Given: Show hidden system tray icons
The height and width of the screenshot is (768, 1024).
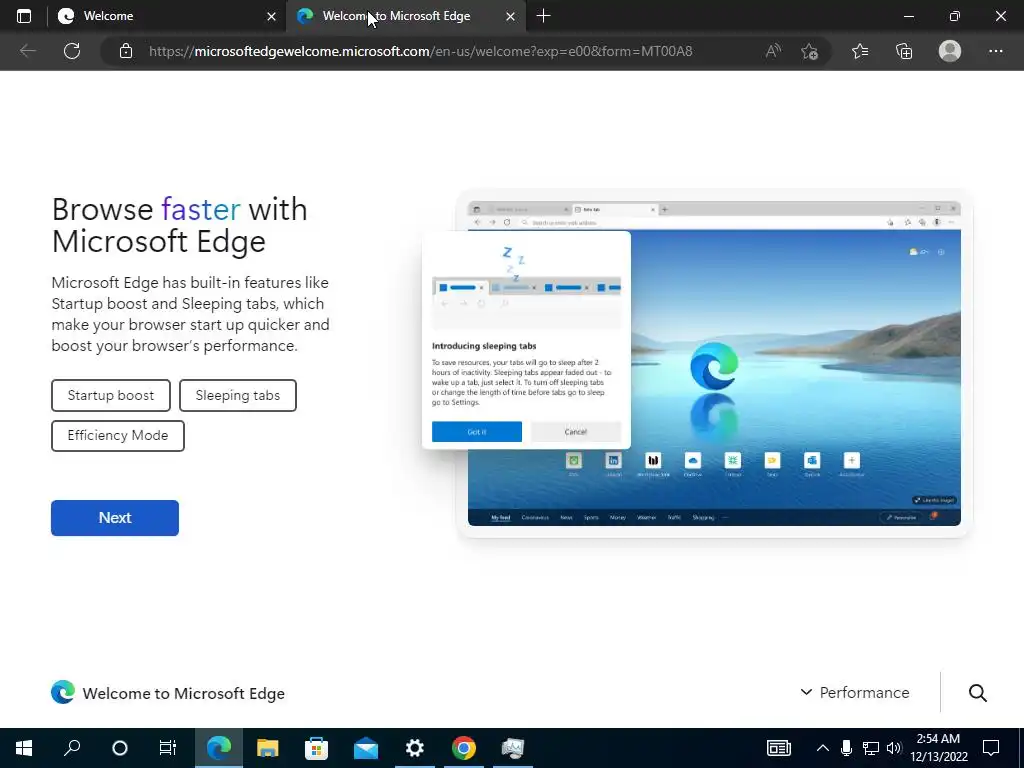Looking at the screenshot, I should pyautogui.click(x=823, y=748).
